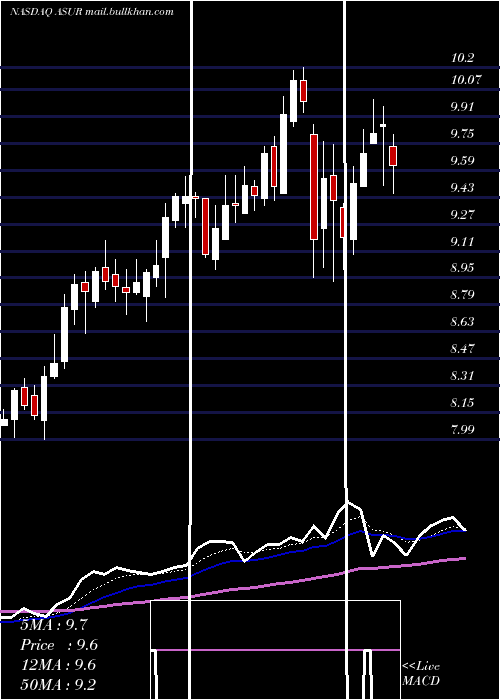This screenshot has height=700, width=500.
Task: Click the <<Live MACD label
Action: tap(421, 674)
